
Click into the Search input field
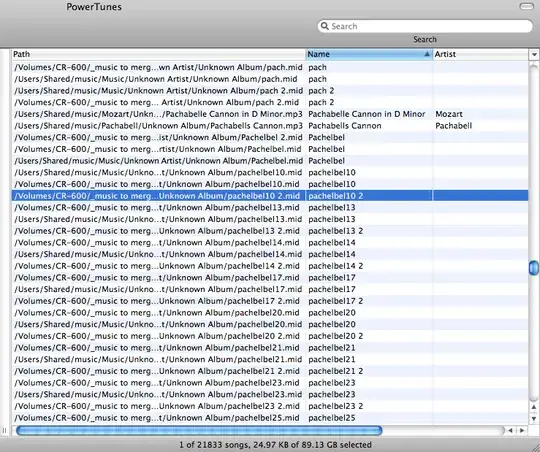(425, 26)
